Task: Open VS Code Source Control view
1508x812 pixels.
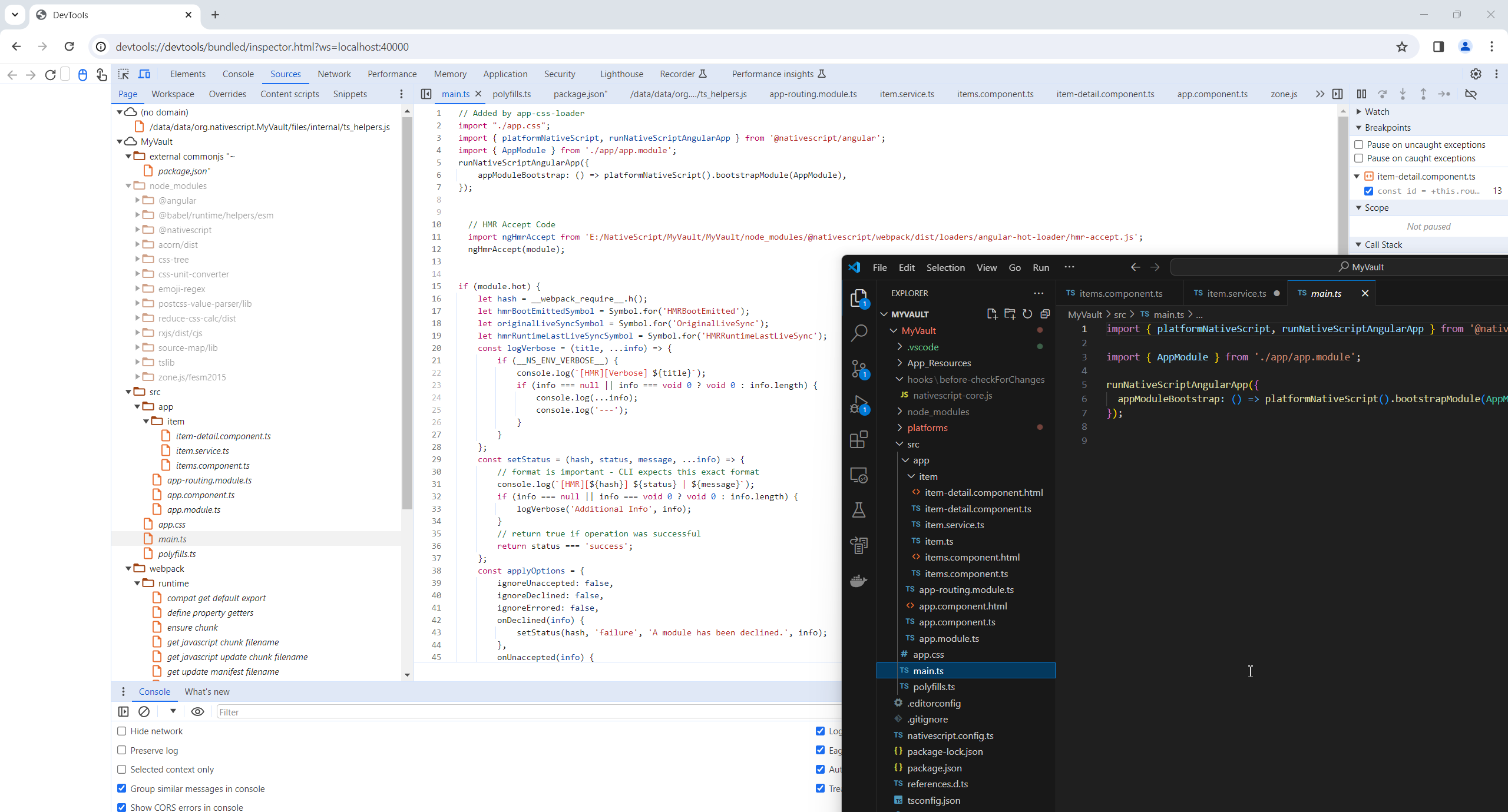Action: (x=859, y=369)
